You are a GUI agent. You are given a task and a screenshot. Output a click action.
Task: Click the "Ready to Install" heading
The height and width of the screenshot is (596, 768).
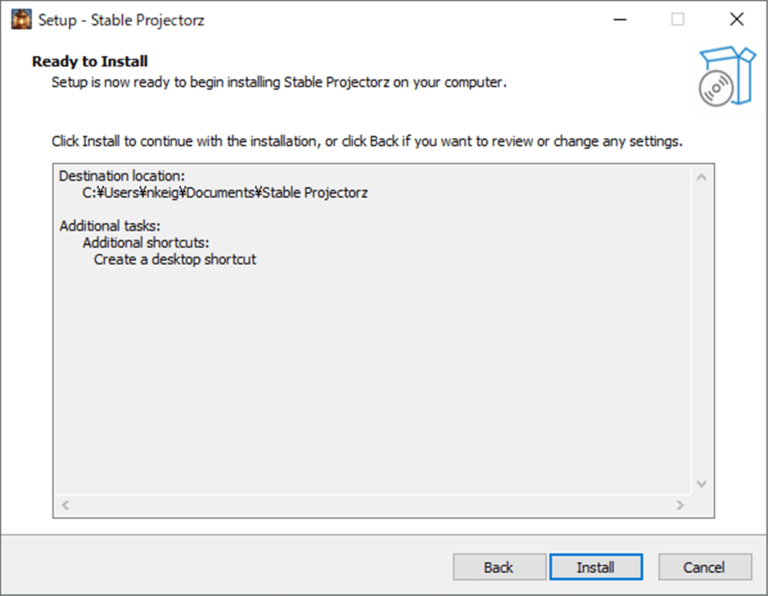point(90,62)
